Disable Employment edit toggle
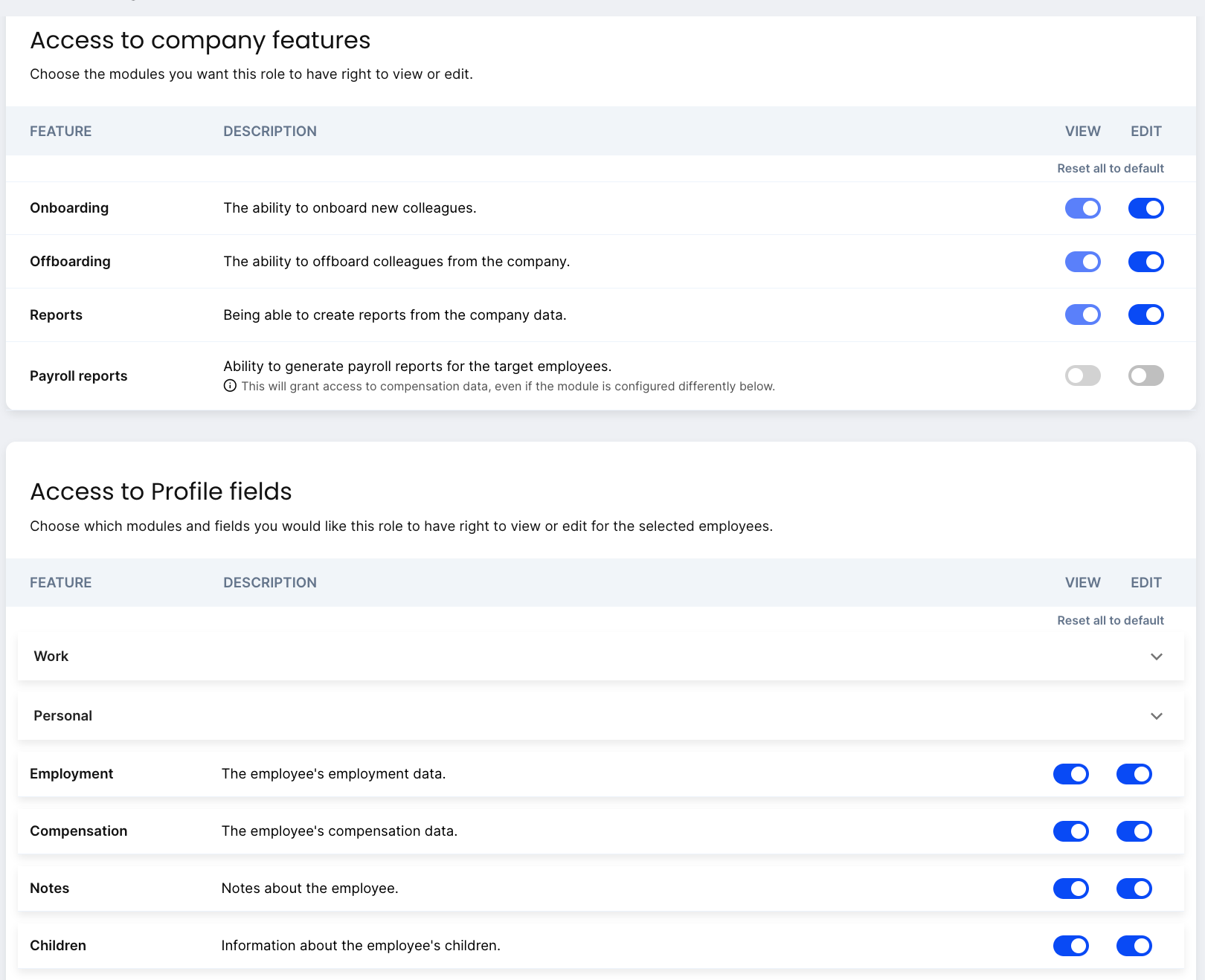 [1134, 774]
